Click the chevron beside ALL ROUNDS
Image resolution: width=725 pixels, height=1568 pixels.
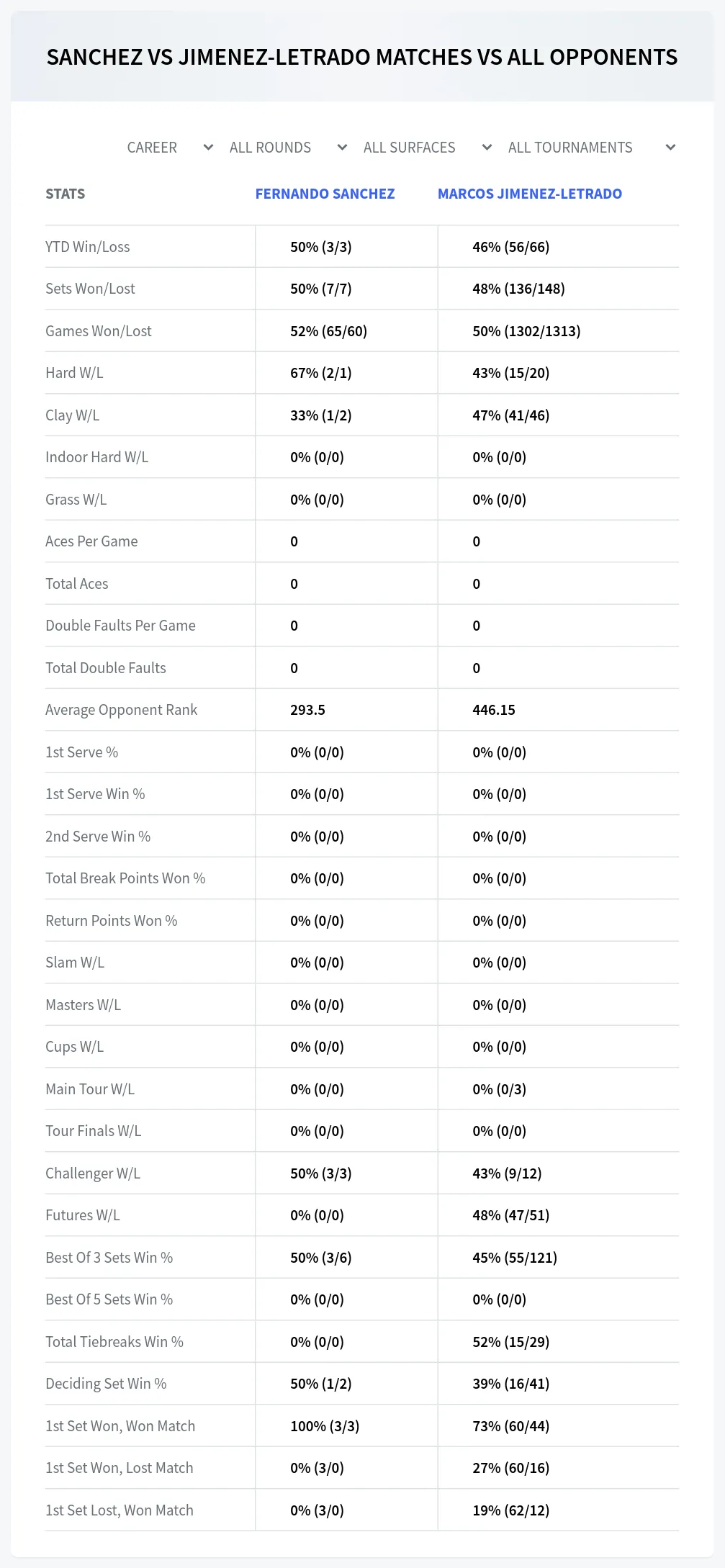(x=342, y=148)
